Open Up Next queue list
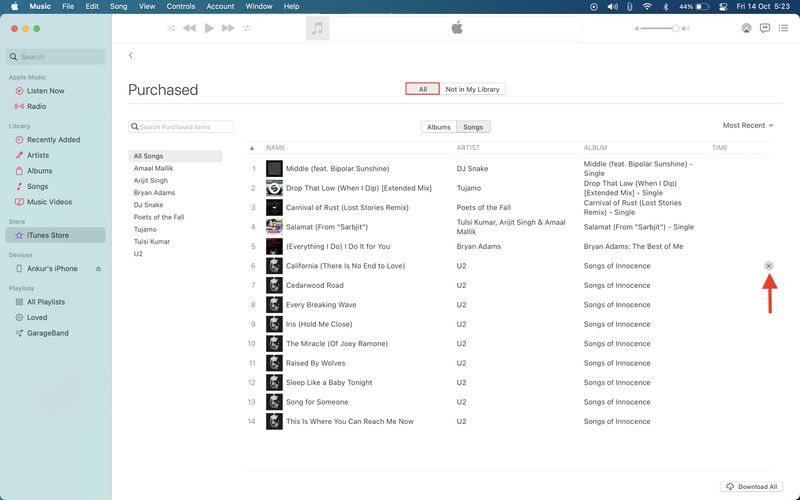The width and height of the screenshot is (800, 500). [x=784, y=28]
